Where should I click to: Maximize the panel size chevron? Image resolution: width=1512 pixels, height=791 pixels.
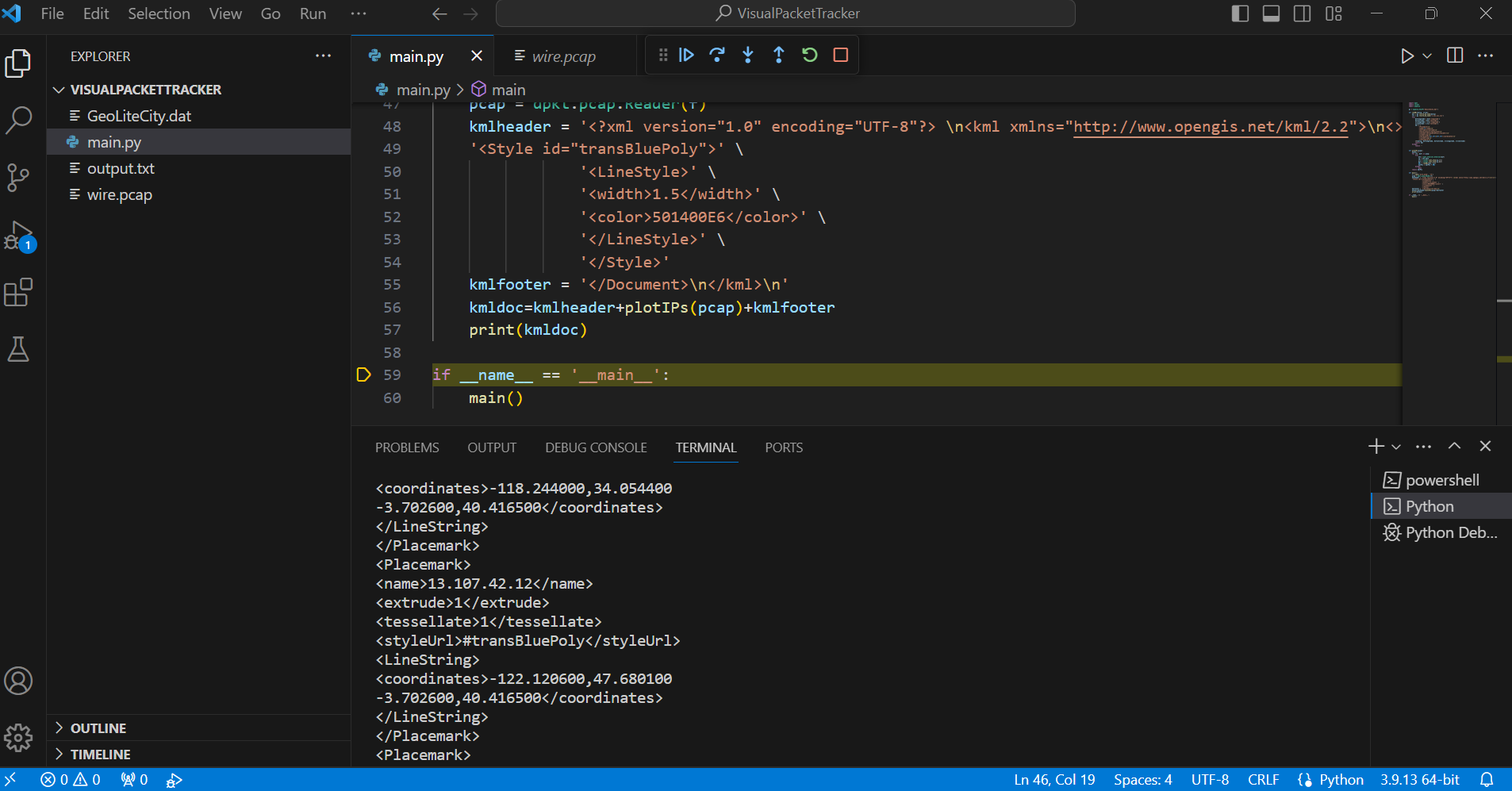pos(1454,446)
